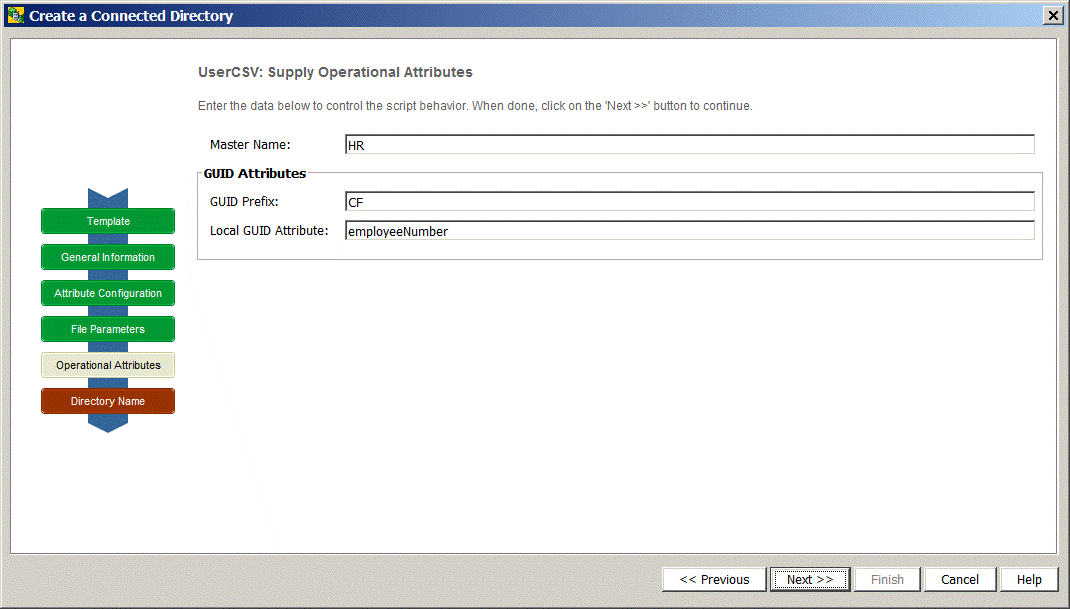
Task: Click the Operational Attributes step
Action: click(x=108, y=365)
